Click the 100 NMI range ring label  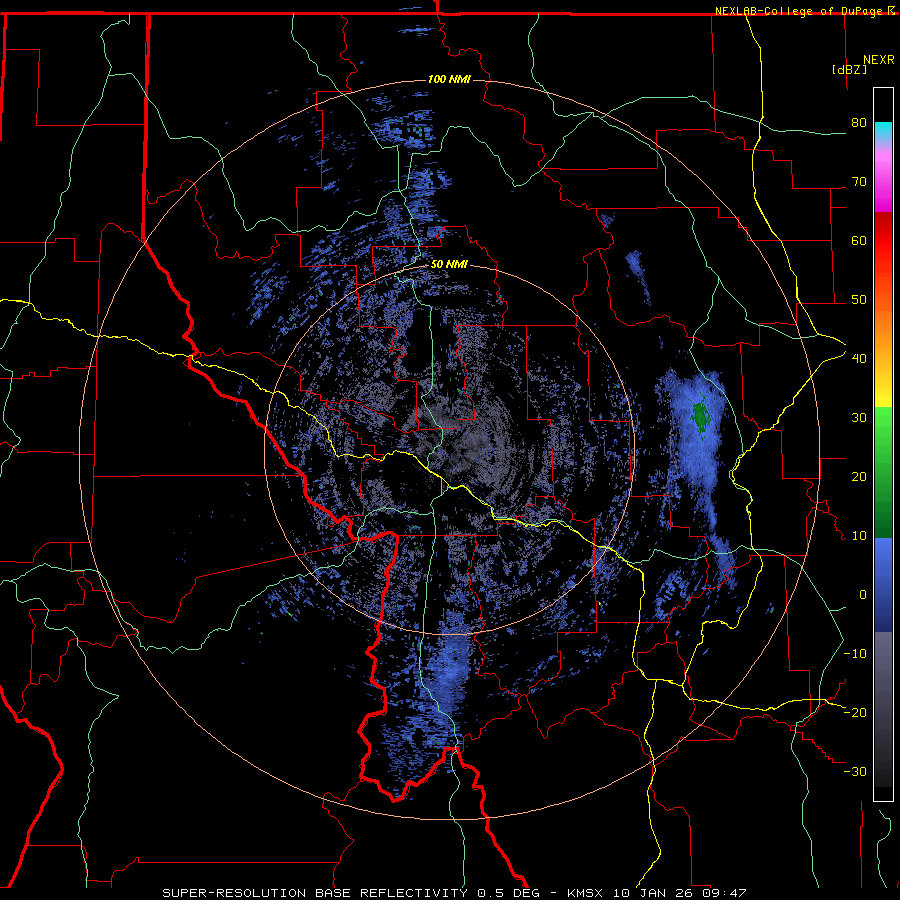[449, 79]
